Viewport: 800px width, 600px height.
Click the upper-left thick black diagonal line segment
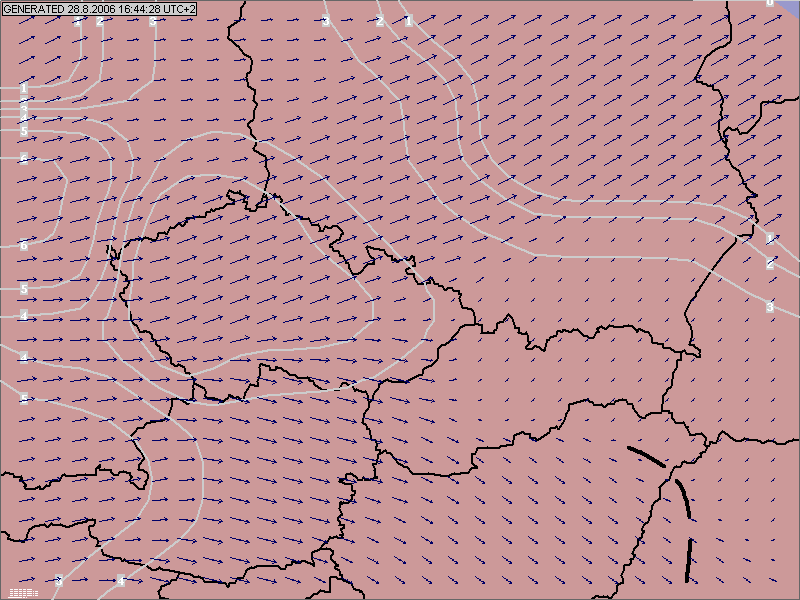pyautogui.click(x=646, y=456)
